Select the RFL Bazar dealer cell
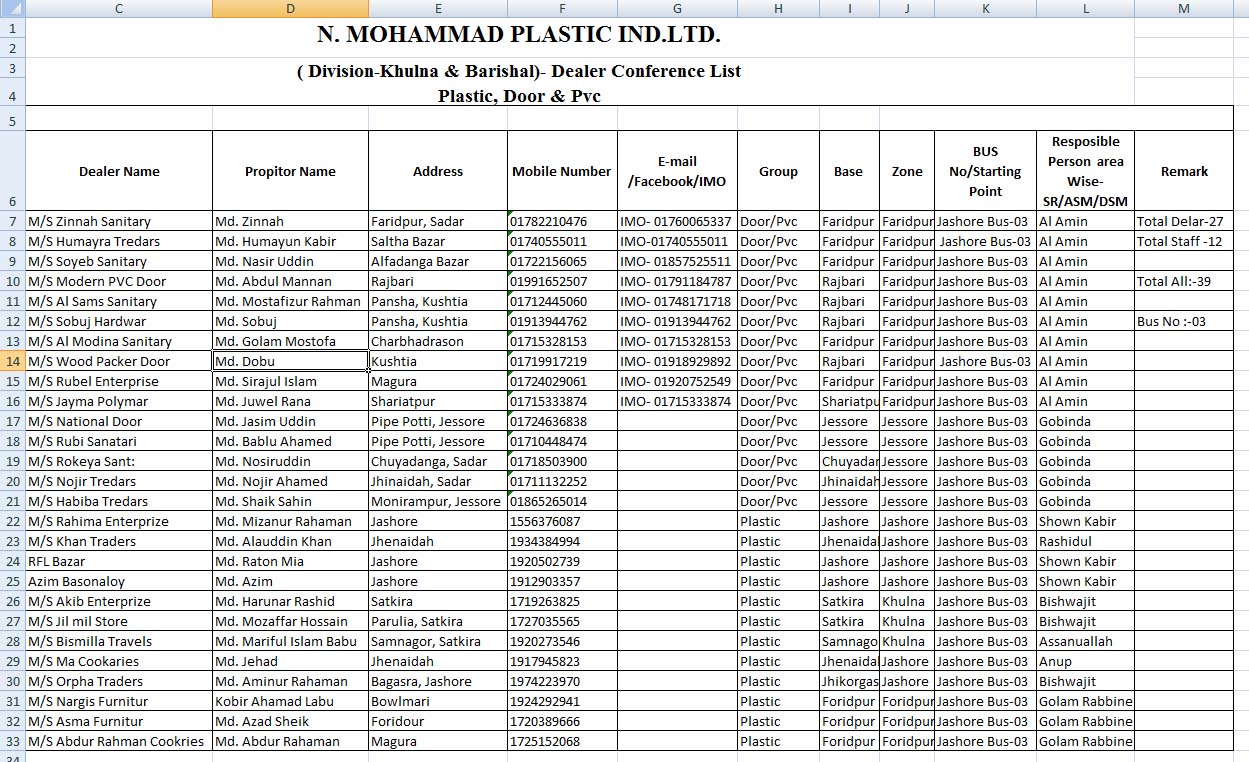1249x762 pixels. coord(119,561)
